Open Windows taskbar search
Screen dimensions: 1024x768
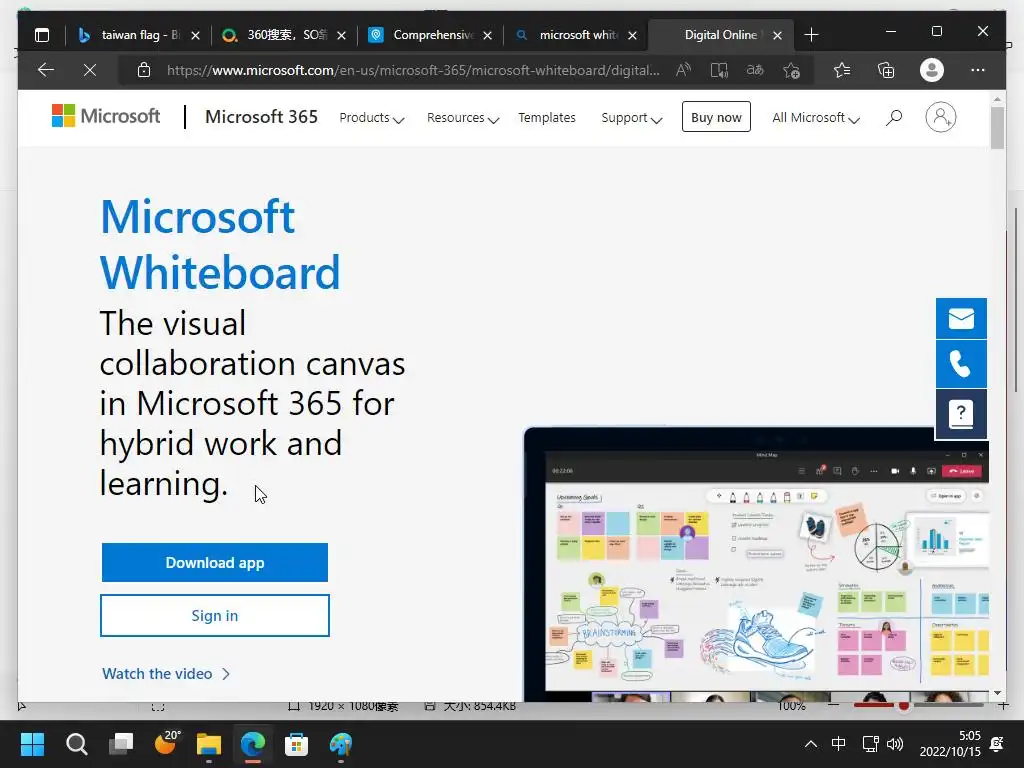76,744
